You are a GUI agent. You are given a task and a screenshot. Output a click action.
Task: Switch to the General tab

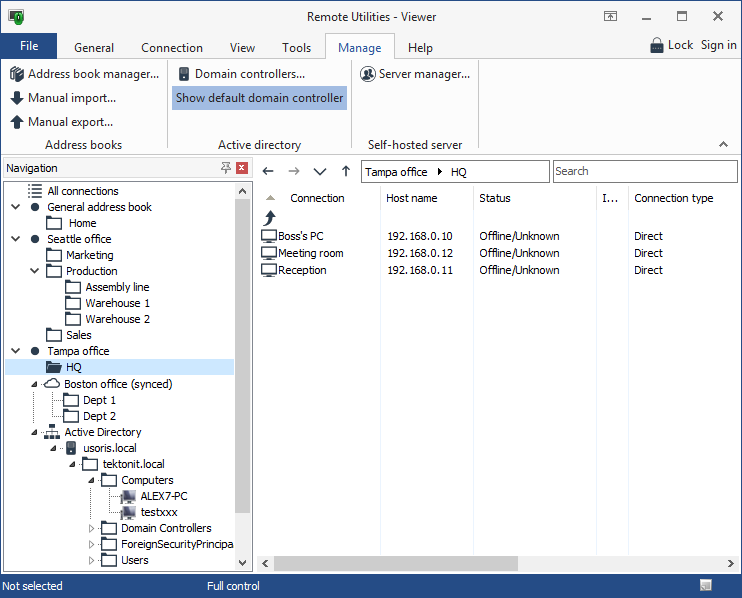click(94, 48)
